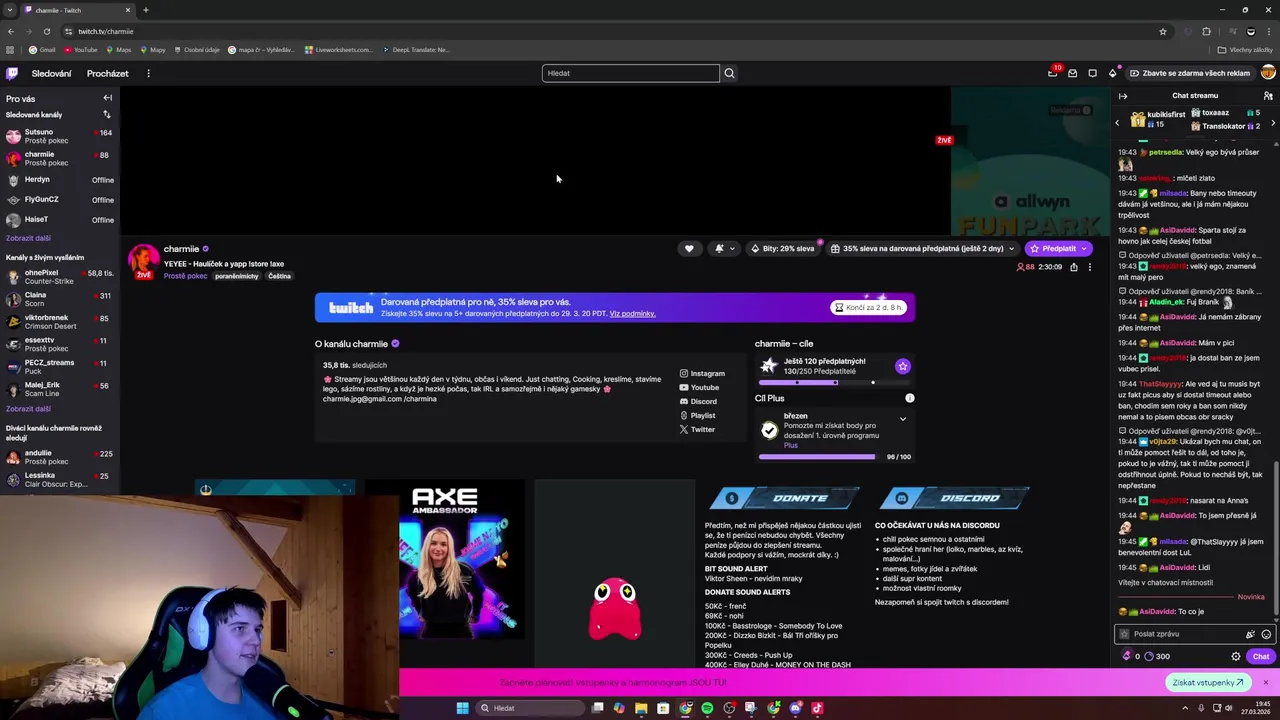Open Sutsuno channel in sidebar
The height and width of the screenshot is (720, 1280).
point(59,135)
